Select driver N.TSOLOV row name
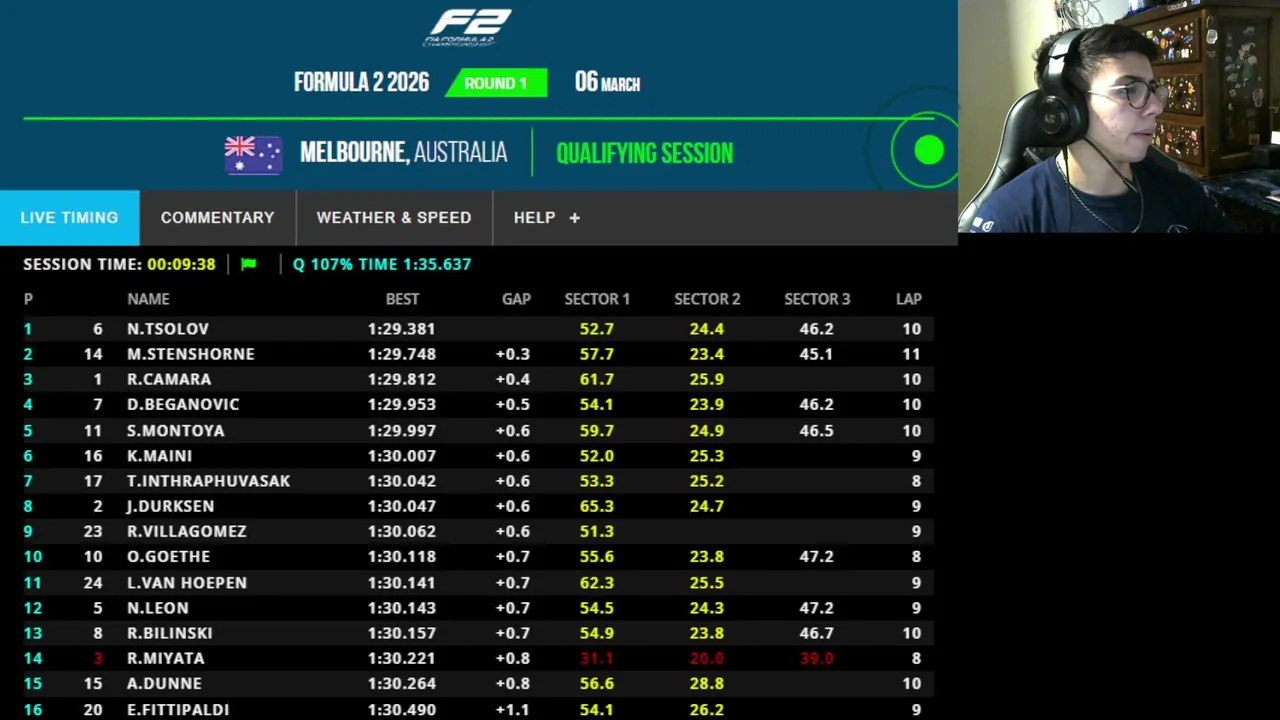 coord(168,329)
